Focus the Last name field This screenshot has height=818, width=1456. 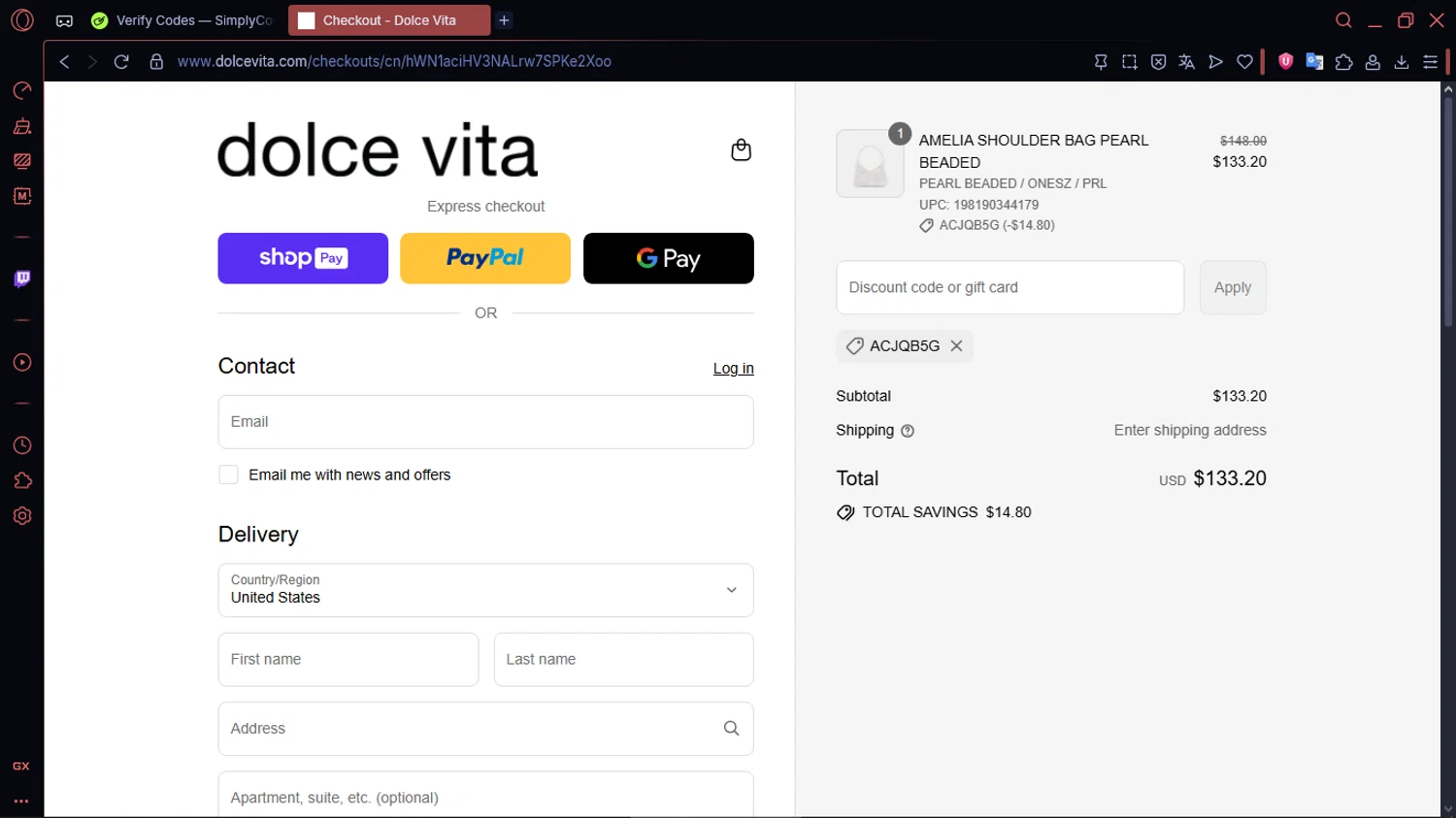(624, 660)
